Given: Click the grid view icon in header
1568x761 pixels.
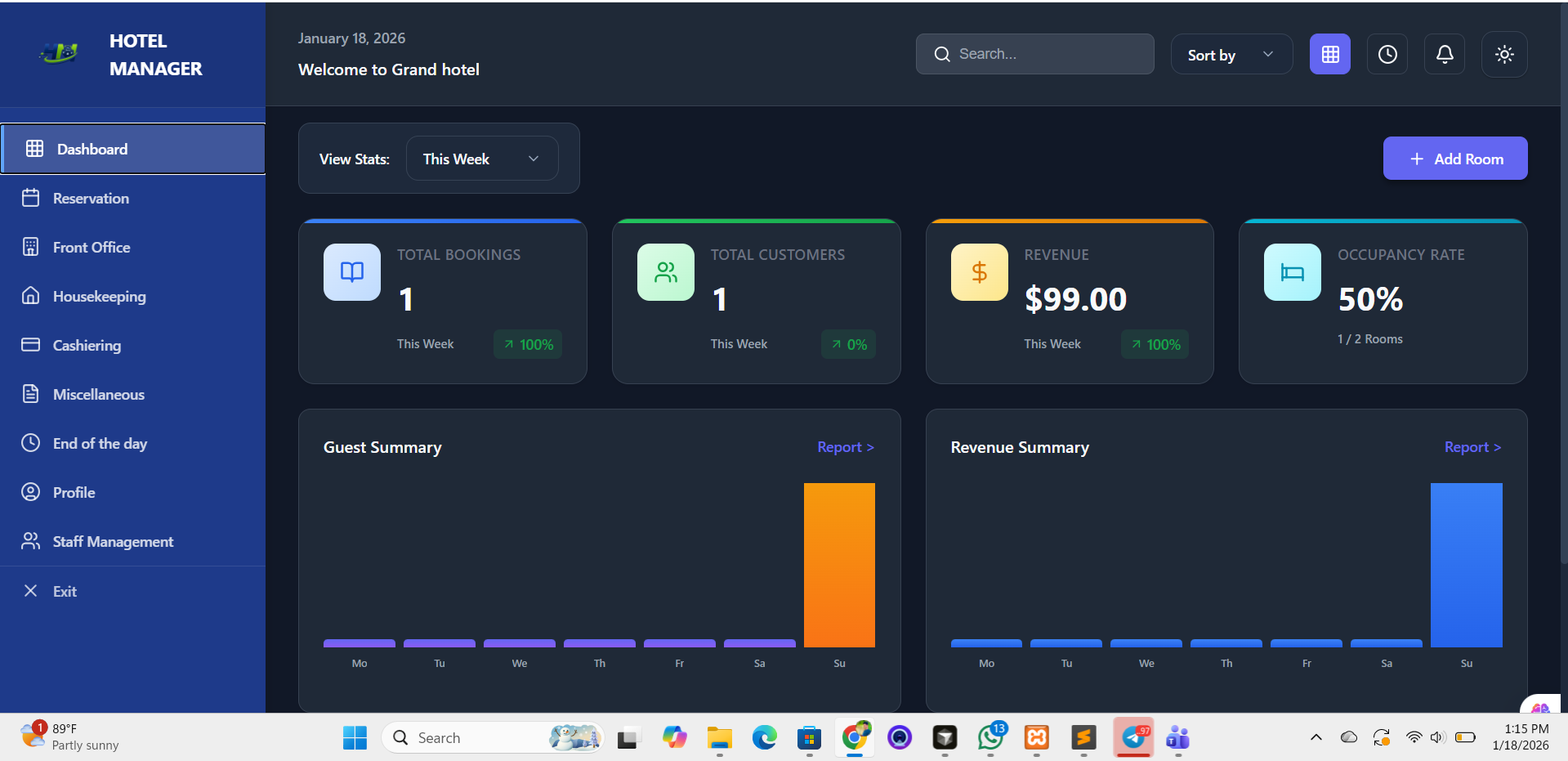Looking at the screenshot, I should click(x=1329, y=54).
